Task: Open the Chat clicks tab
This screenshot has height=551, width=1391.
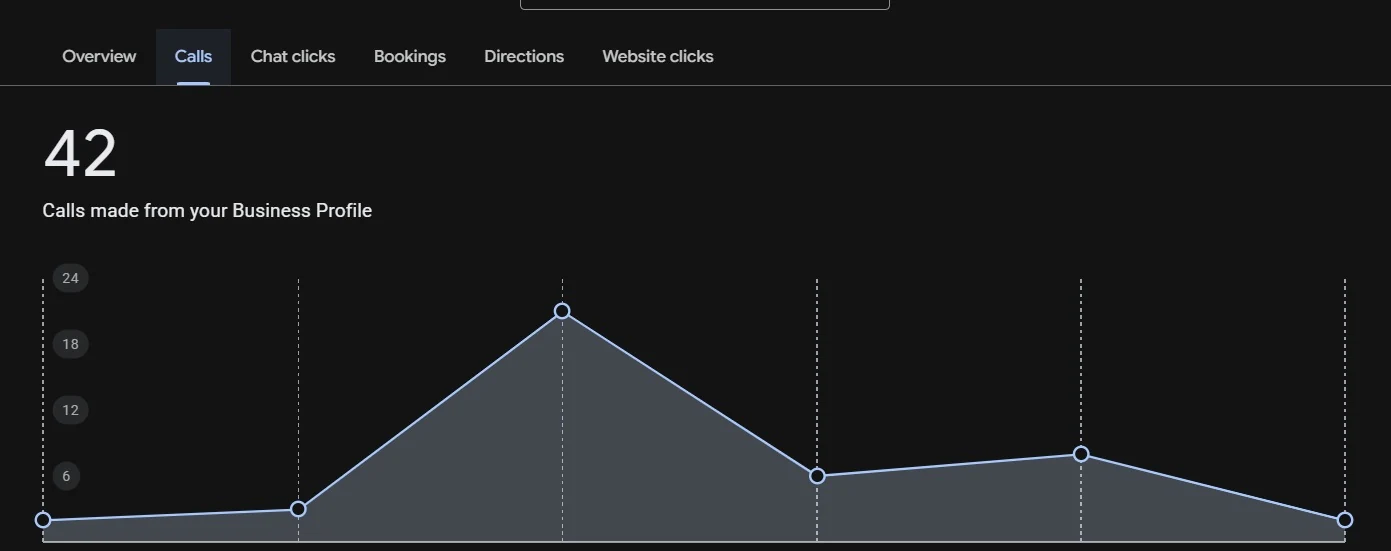Action: click(293, 57)
